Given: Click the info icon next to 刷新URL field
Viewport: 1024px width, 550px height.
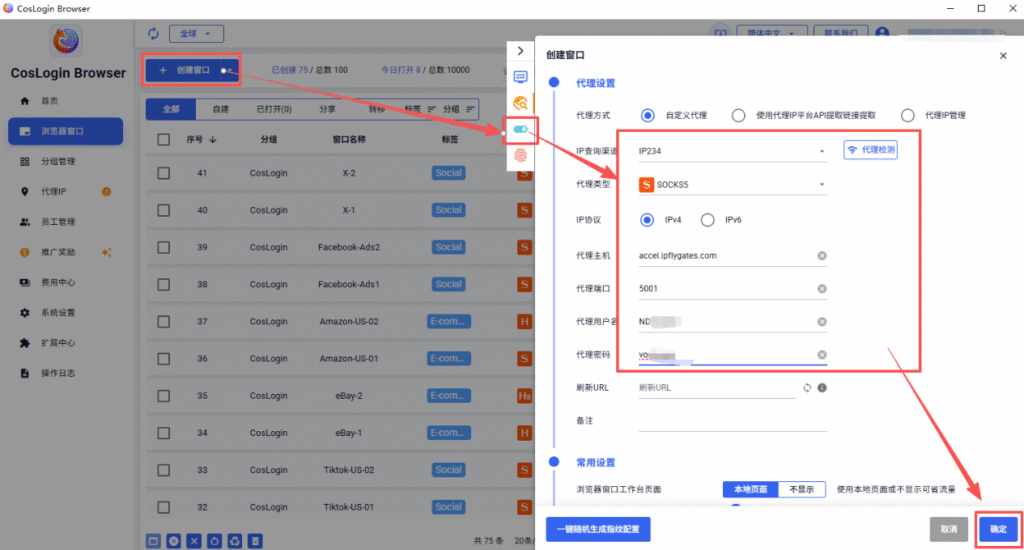Looking at the screenshot, I should (x=822, y=388).
